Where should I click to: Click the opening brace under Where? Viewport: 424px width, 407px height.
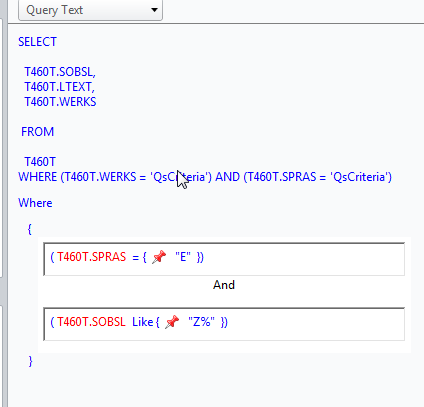pyautogui.click(x=30, y=229)
